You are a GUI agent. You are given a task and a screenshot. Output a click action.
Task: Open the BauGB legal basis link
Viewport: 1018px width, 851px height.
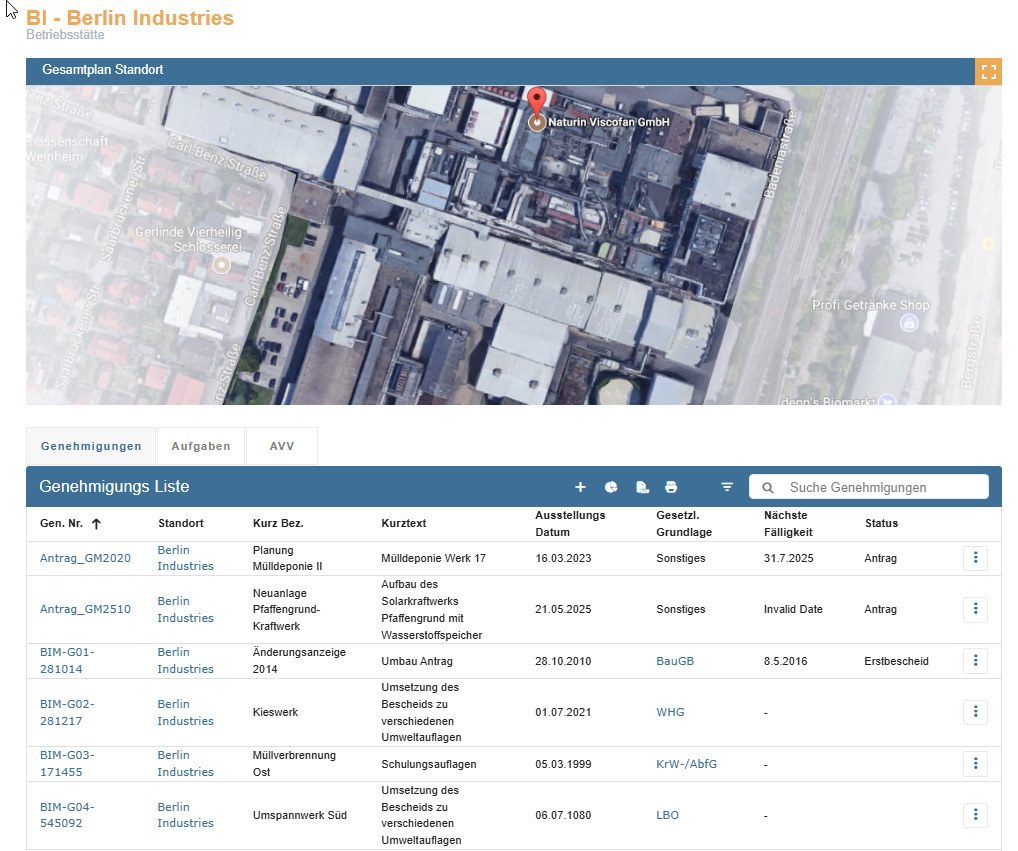tap(675, 661)
